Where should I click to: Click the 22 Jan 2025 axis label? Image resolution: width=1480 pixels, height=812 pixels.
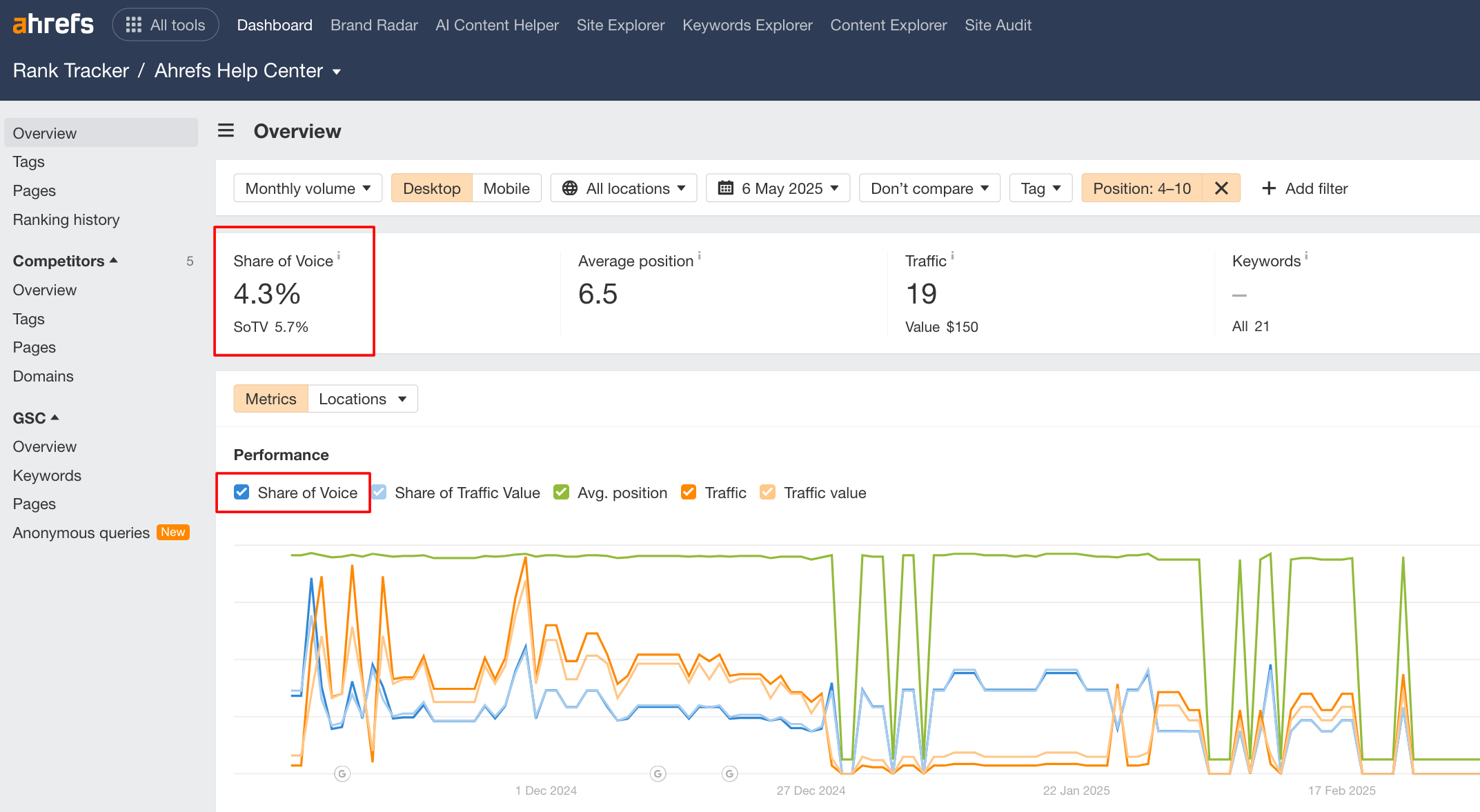[1076, 791]
